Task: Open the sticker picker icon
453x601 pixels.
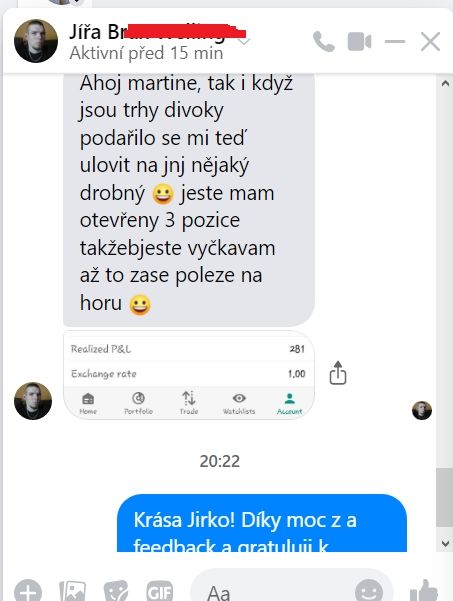Action: click(x=116, y=591)
